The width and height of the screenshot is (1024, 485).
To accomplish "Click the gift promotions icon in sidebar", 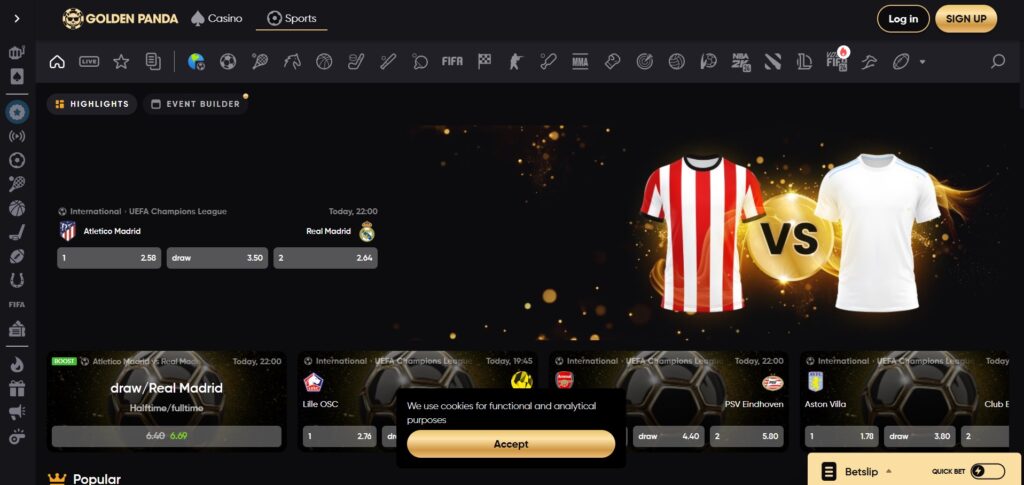I will click(17, 389).
